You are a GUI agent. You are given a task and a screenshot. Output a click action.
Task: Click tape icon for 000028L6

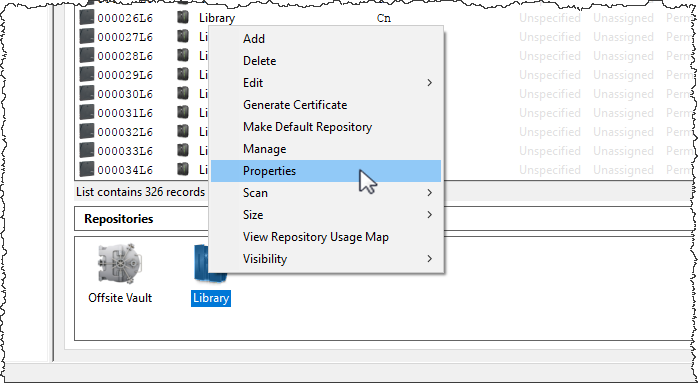pyautogui.click(x=87, y=56)
